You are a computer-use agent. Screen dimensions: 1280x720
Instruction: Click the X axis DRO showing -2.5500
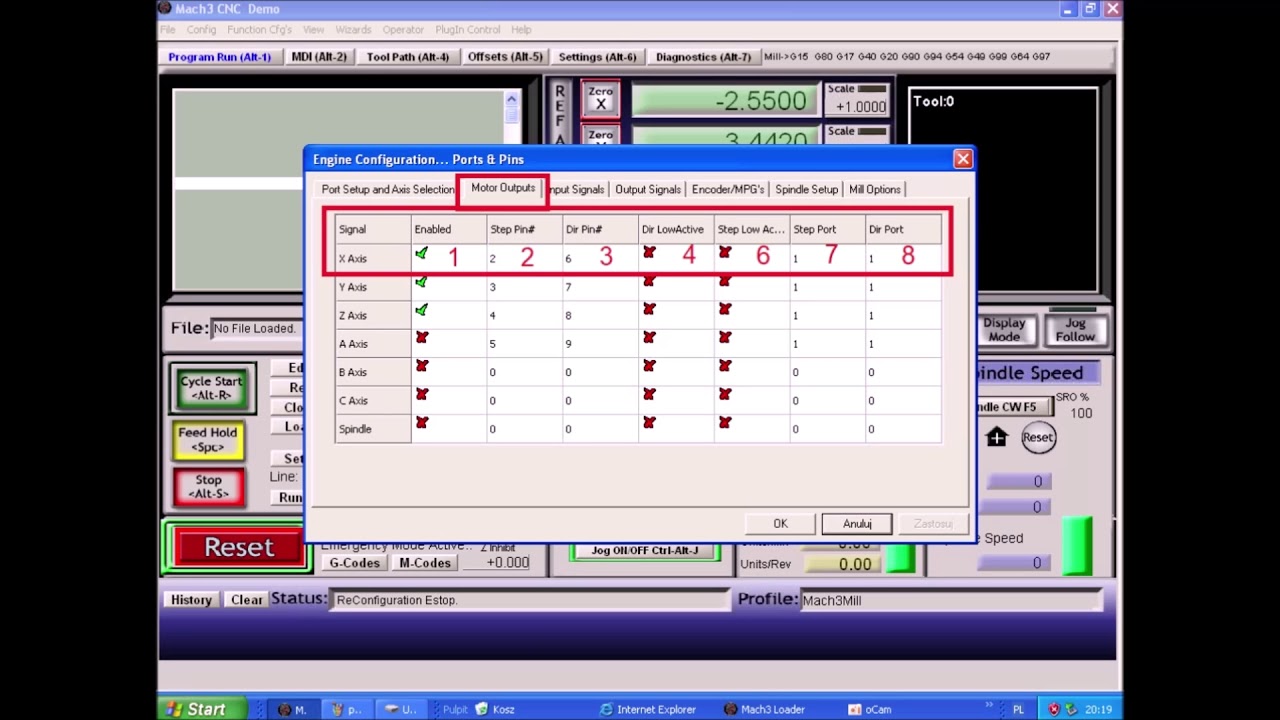coord(725,101)
